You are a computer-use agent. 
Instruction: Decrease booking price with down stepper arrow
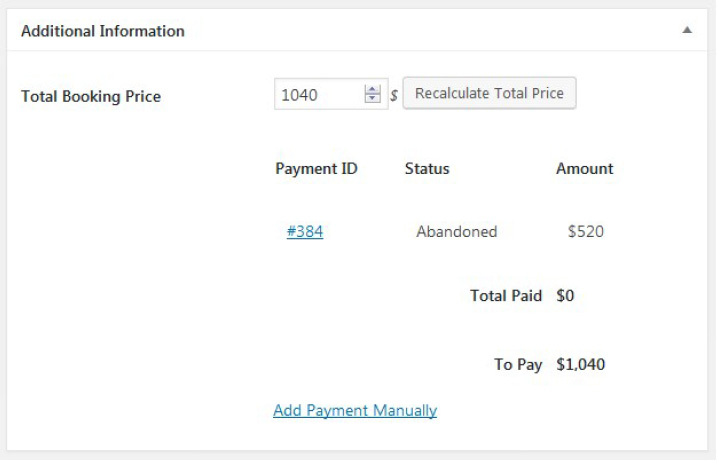[x=373, y=100]
